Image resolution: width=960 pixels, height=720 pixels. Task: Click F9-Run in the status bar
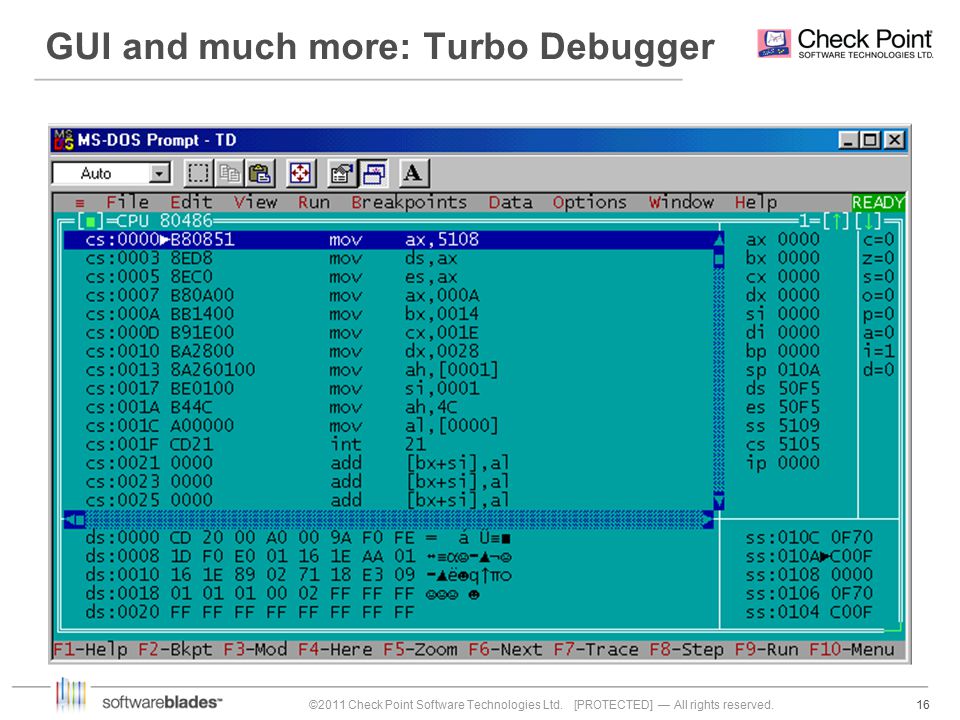point(767,649)
